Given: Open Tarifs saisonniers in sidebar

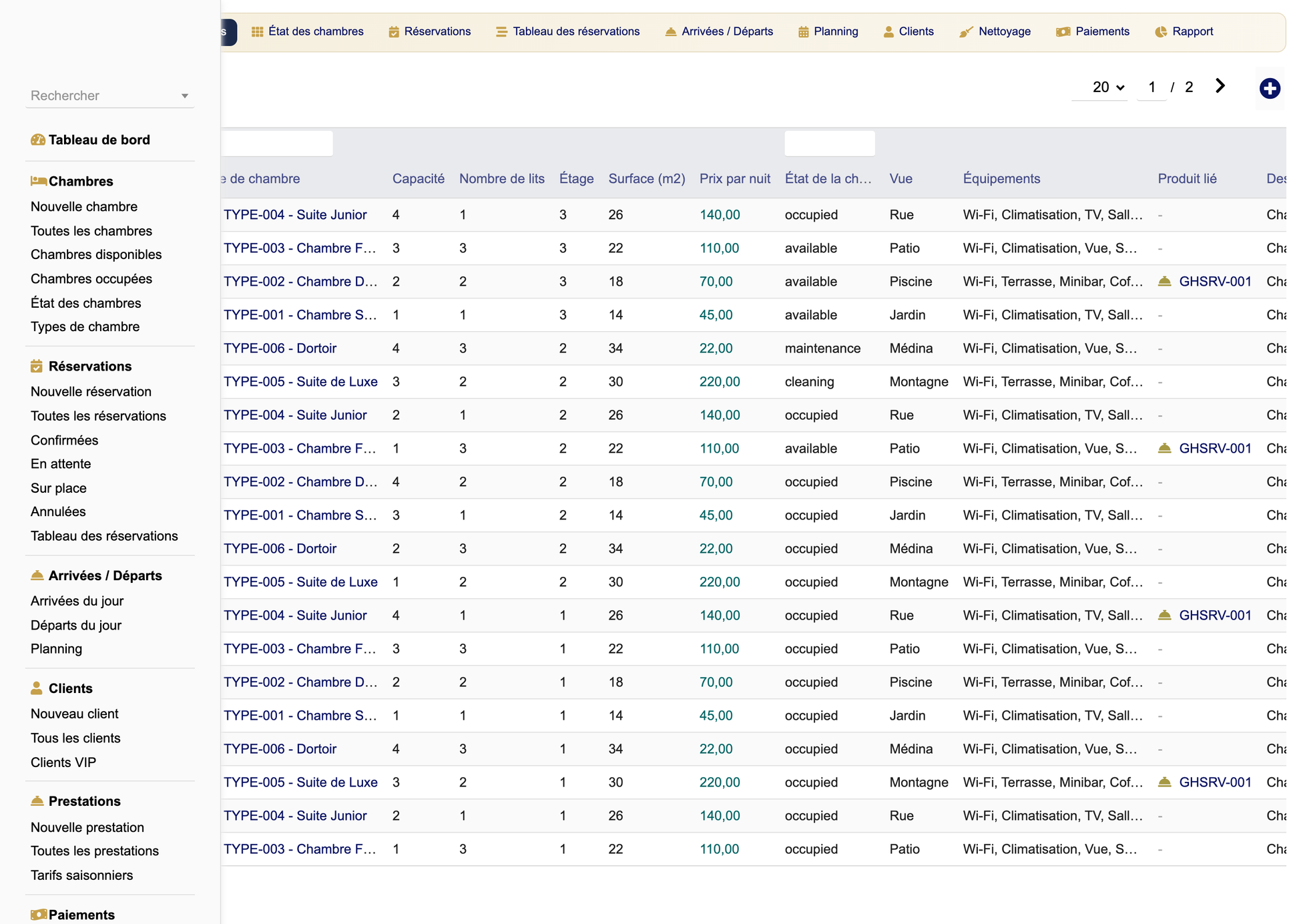Looking at the screenshot, I should pos(82,875).
